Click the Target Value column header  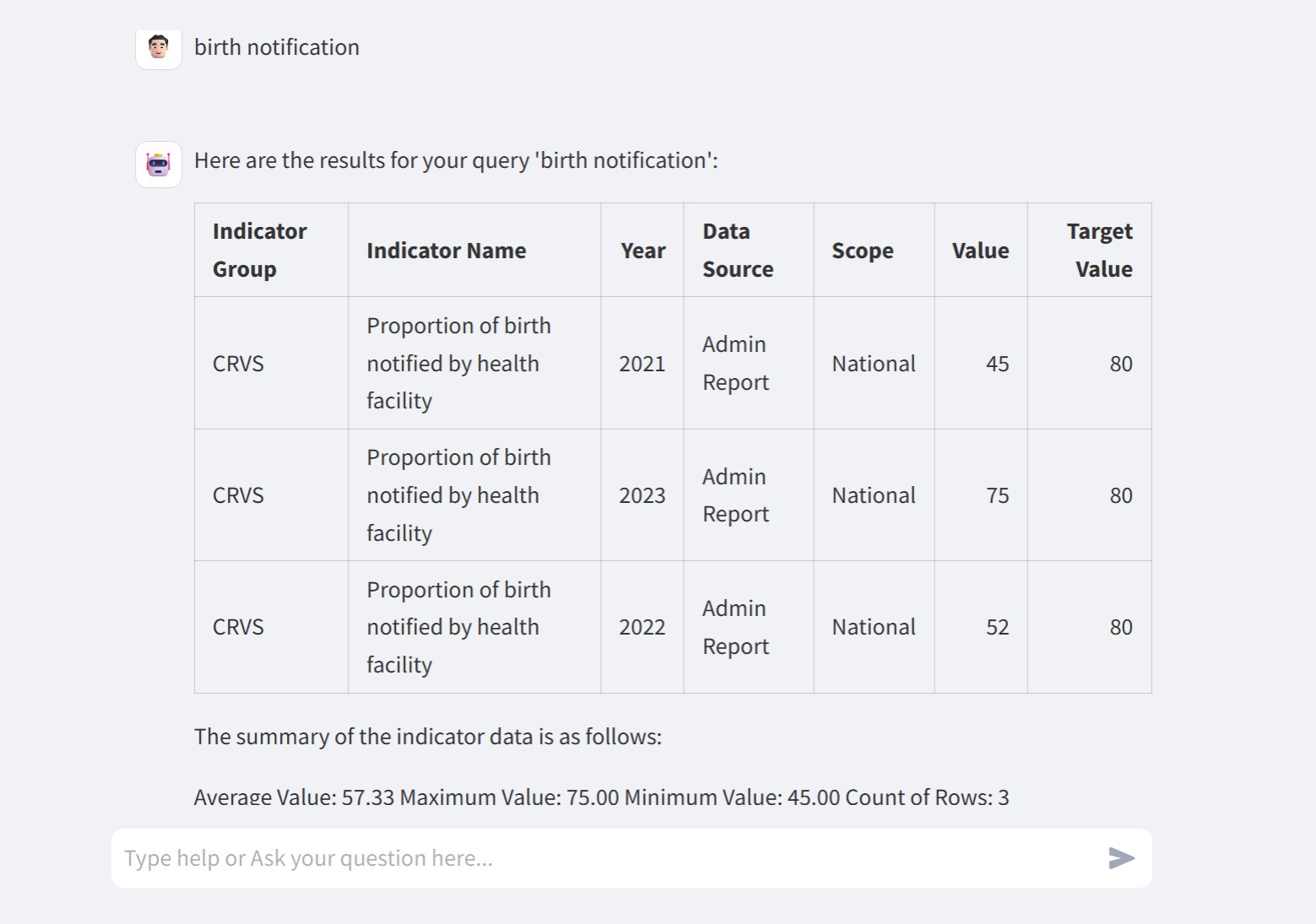[1099, 250]
